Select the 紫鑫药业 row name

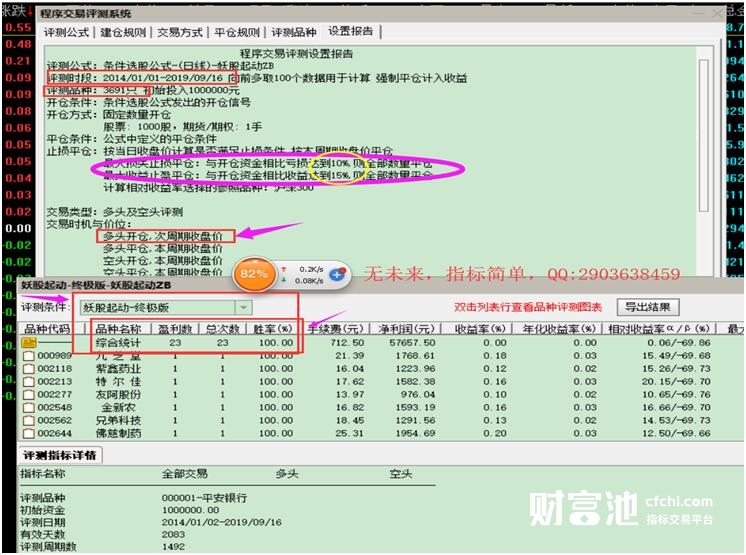click(118, 369)
